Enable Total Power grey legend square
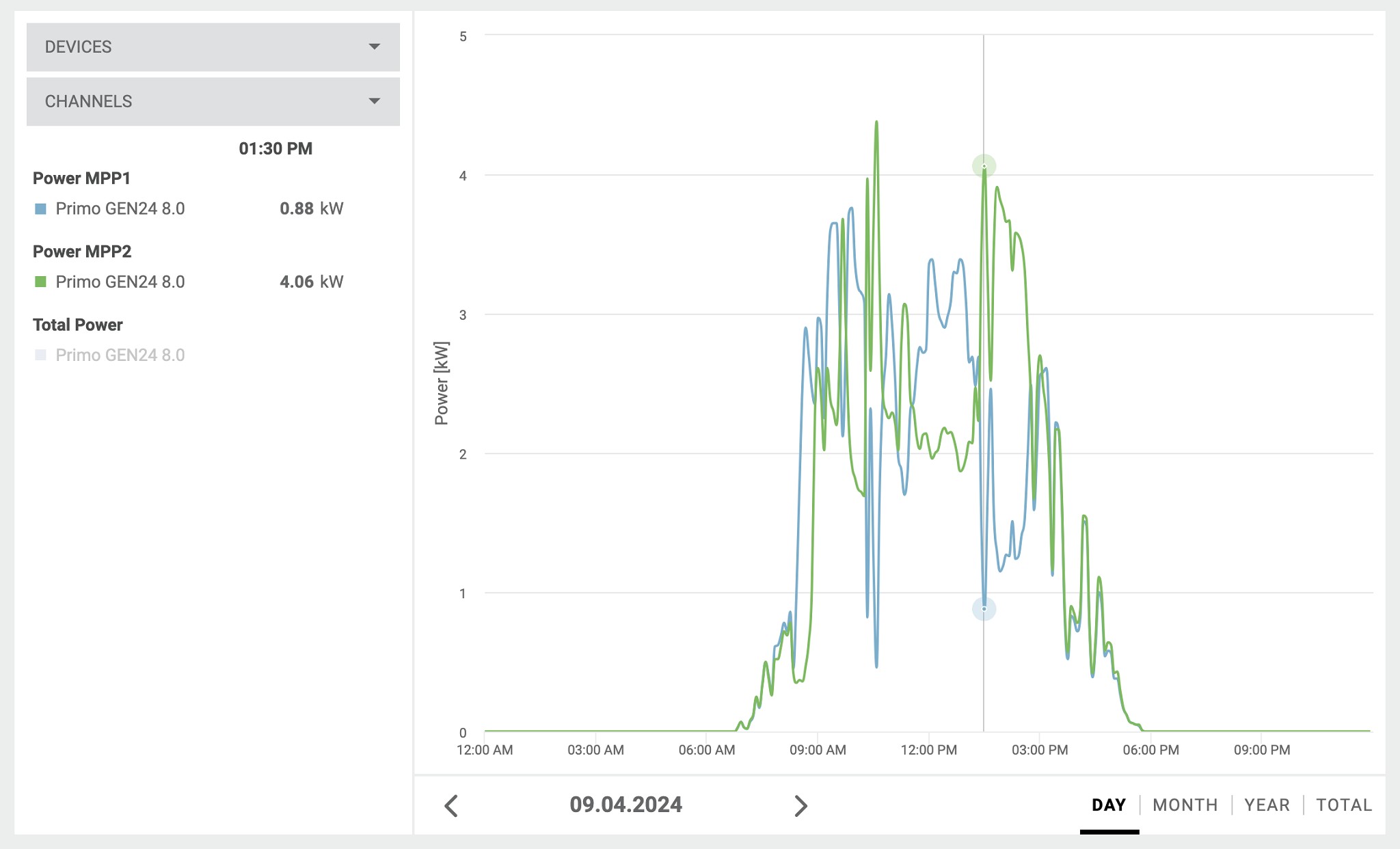Image resolution: width=1400 pixels, height=849 pixels. [x=41, y=355]
